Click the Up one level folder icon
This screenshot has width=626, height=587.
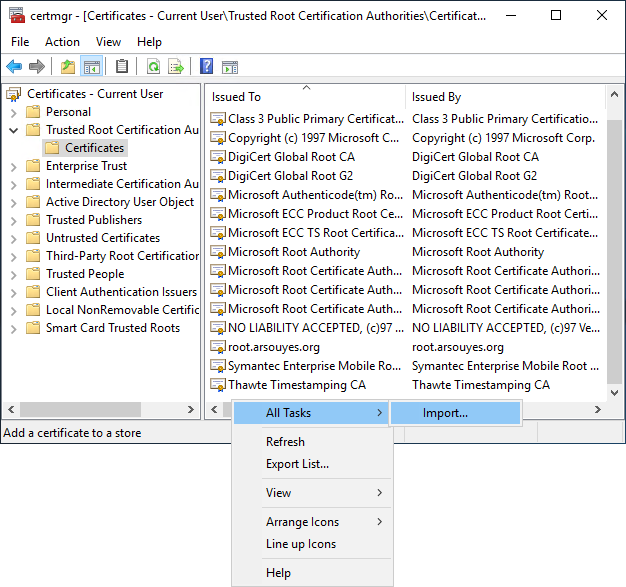(68, 66)
